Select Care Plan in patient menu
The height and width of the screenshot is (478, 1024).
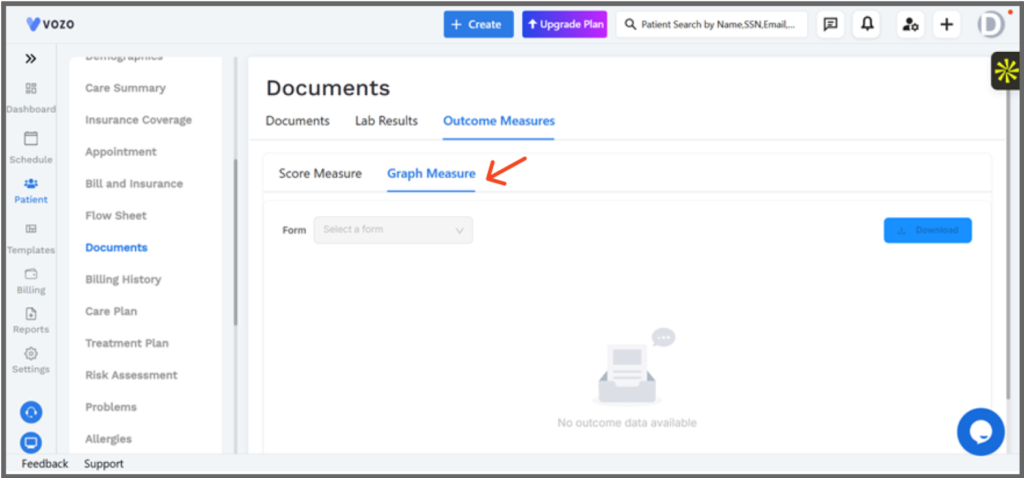111,311
